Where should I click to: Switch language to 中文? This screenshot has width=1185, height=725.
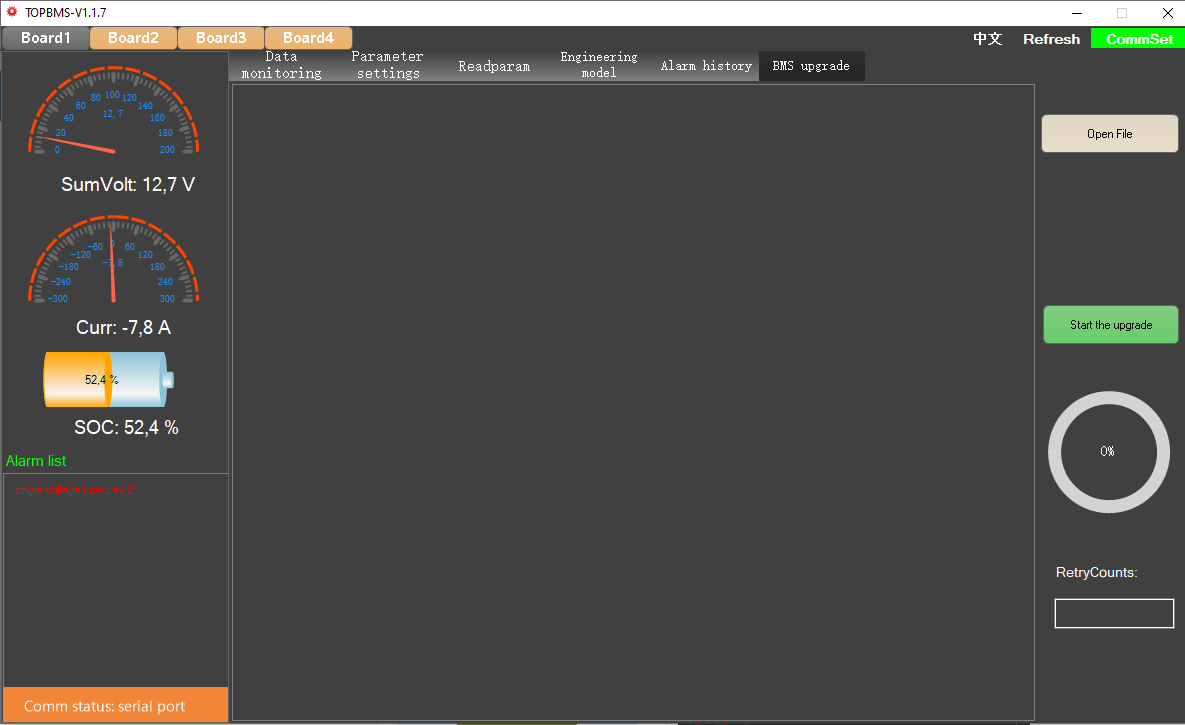tap(988, 39)
